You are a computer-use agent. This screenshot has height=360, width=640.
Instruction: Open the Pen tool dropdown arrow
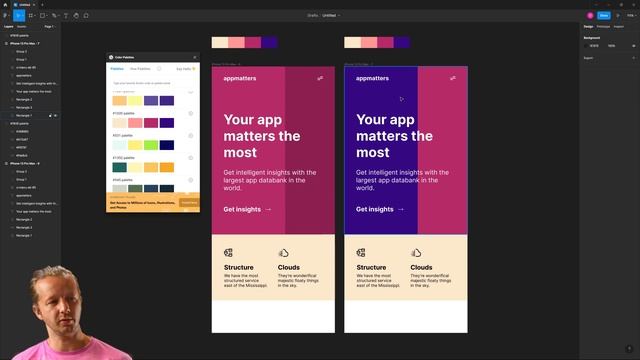click(x=58, y=16)
